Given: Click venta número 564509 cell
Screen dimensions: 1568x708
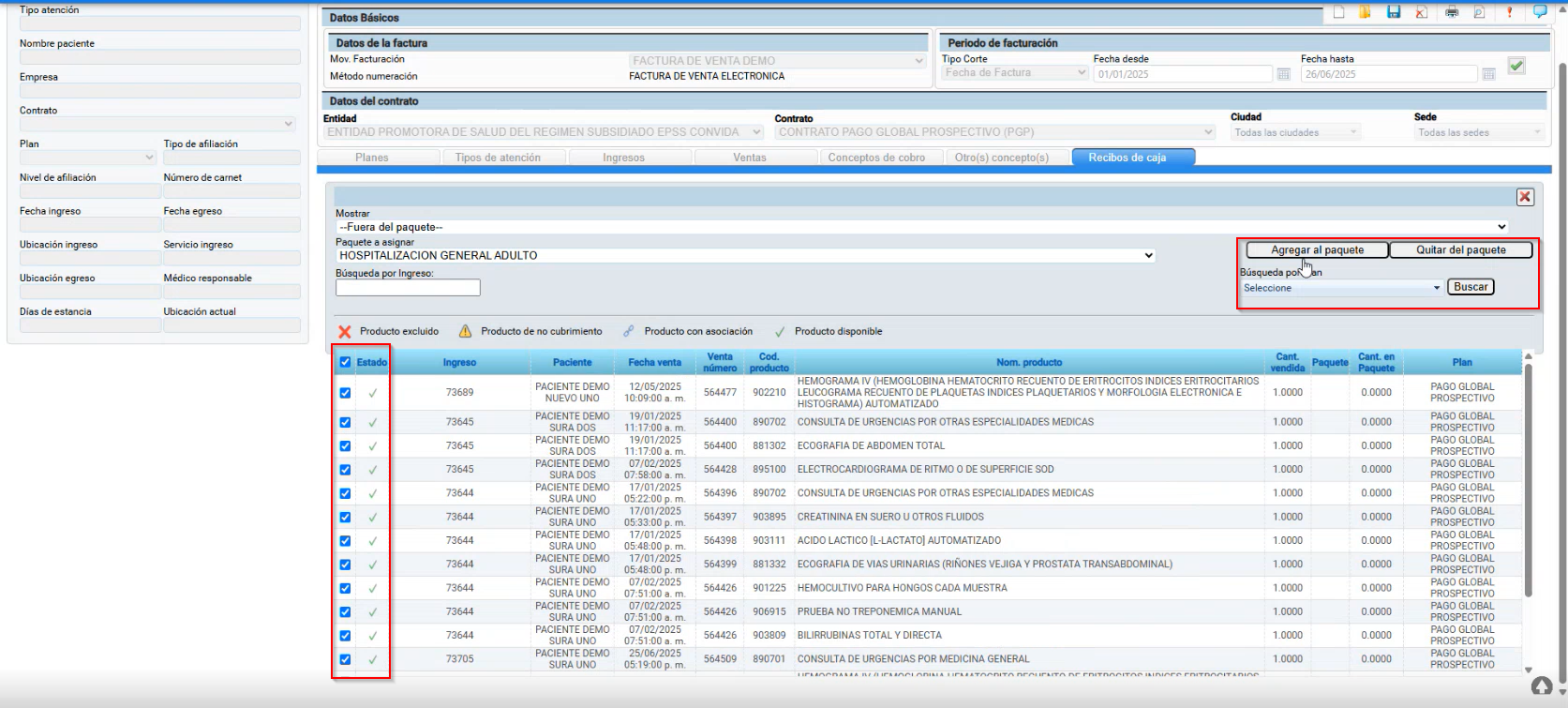Looking at the screenshot, I should point(720,659).
